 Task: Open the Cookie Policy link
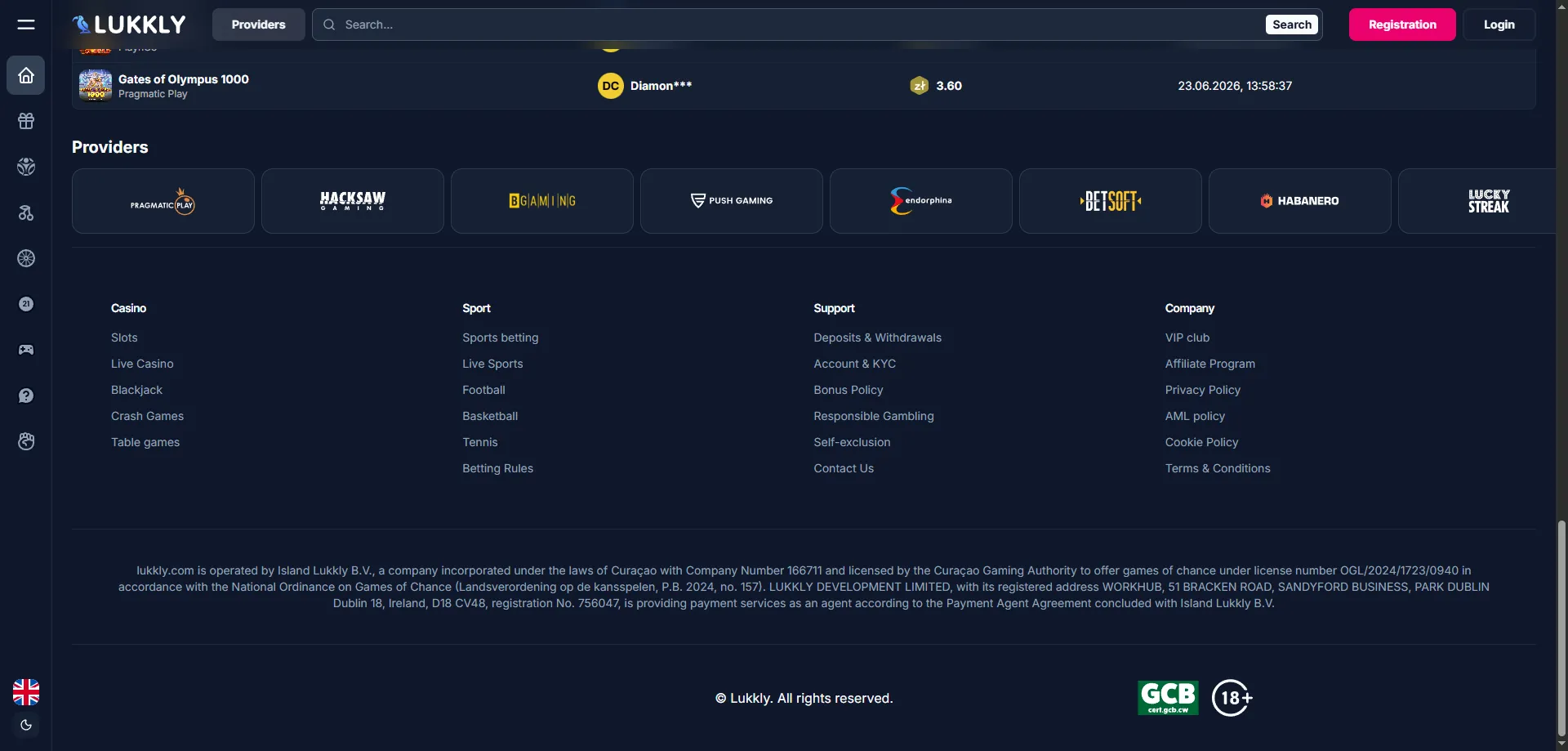tap(1201, 442)
